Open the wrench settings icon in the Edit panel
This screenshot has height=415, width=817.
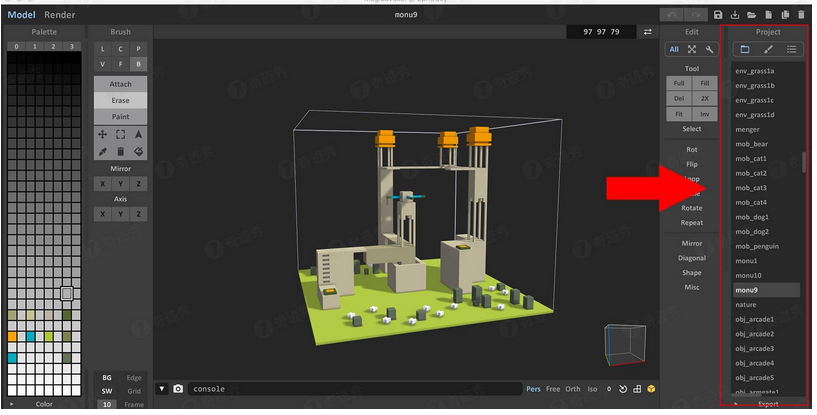click(709, 49)
